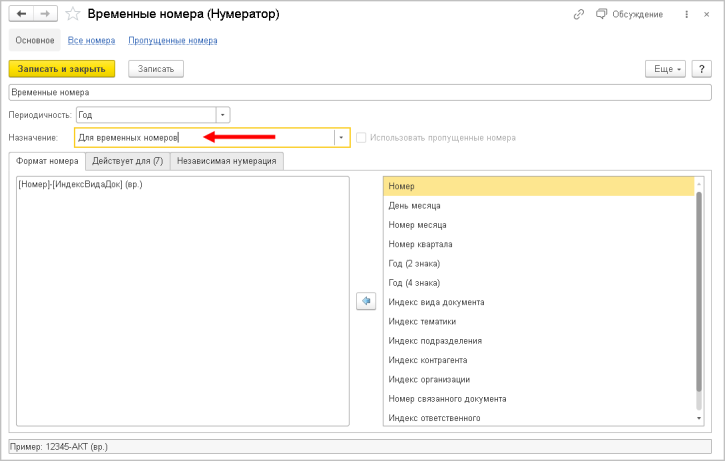725x461 pixels.
Task: Click the list scrollbar down arrow
Action: pos(699,418)
